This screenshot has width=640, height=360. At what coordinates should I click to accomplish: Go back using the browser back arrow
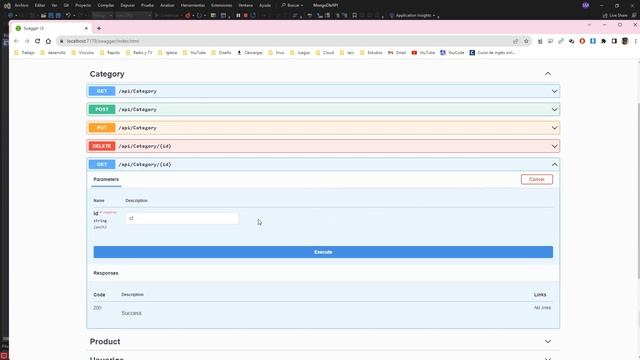[16, 41]
